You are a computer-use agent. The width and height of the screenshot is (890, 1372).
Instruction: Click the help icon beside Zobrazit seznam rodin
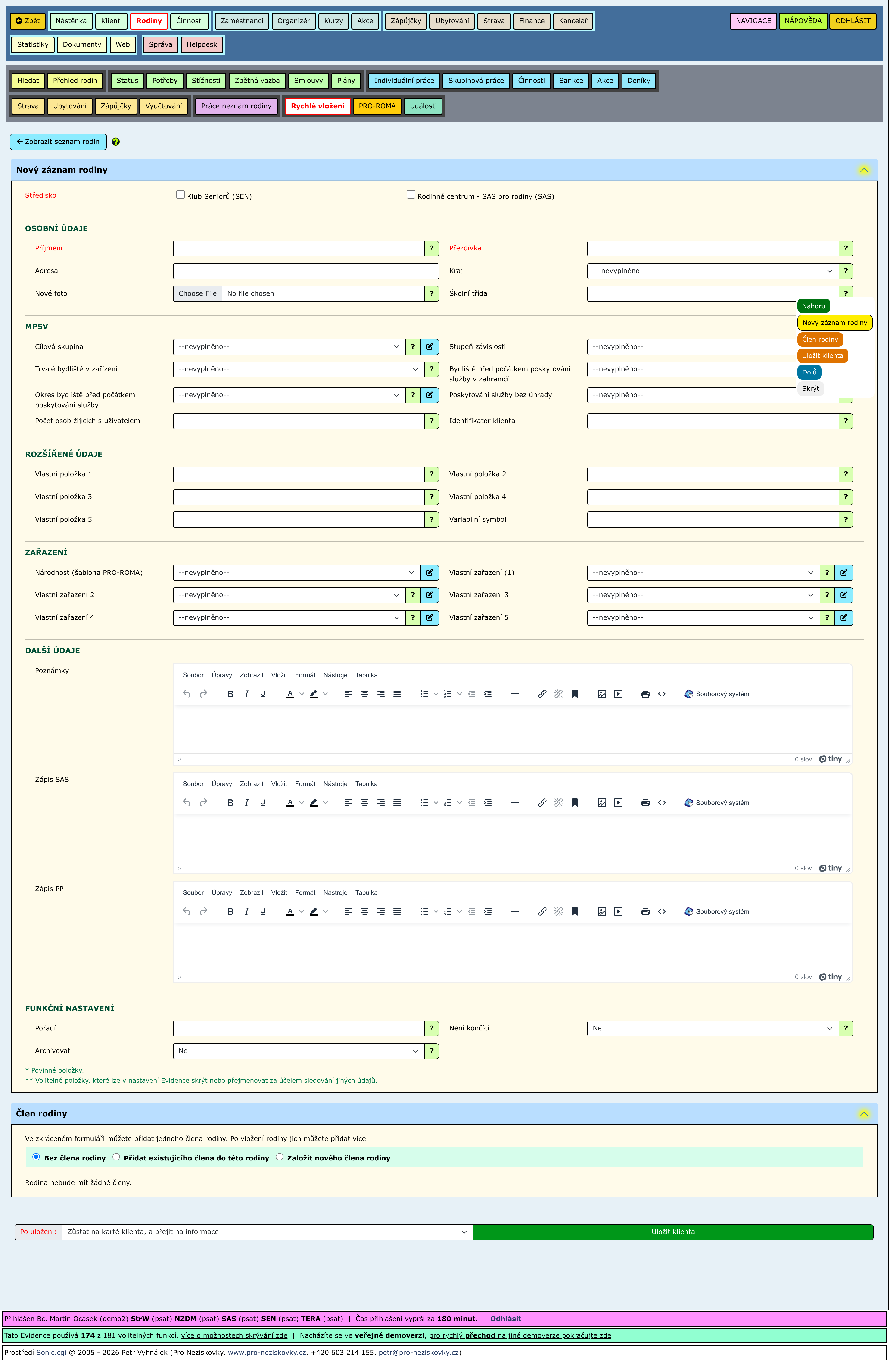(x=116, y=142)
